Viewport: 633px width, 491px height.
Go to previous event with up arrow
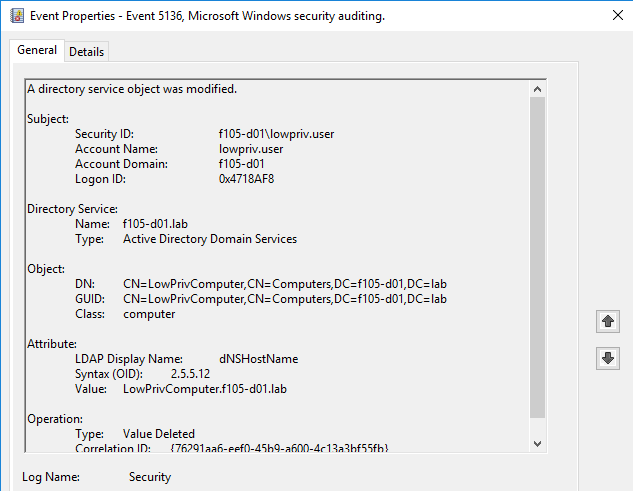(606, 322)
